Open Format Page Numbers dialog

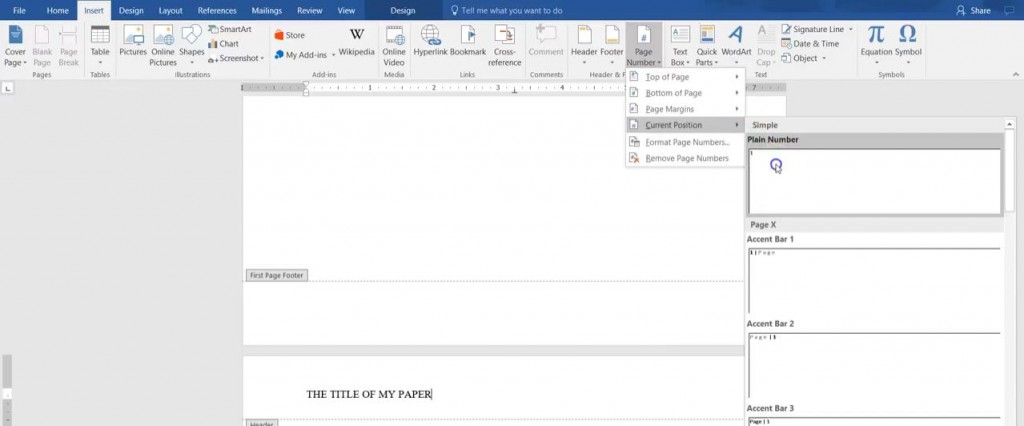point(685,142)
